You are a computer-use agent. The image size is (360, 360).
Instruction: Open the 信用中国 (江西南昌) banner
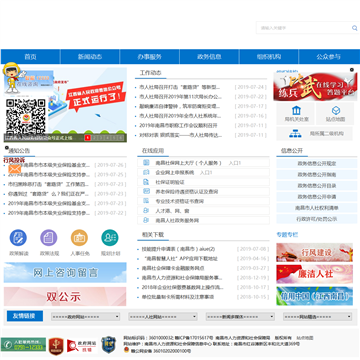coord(314,296)
